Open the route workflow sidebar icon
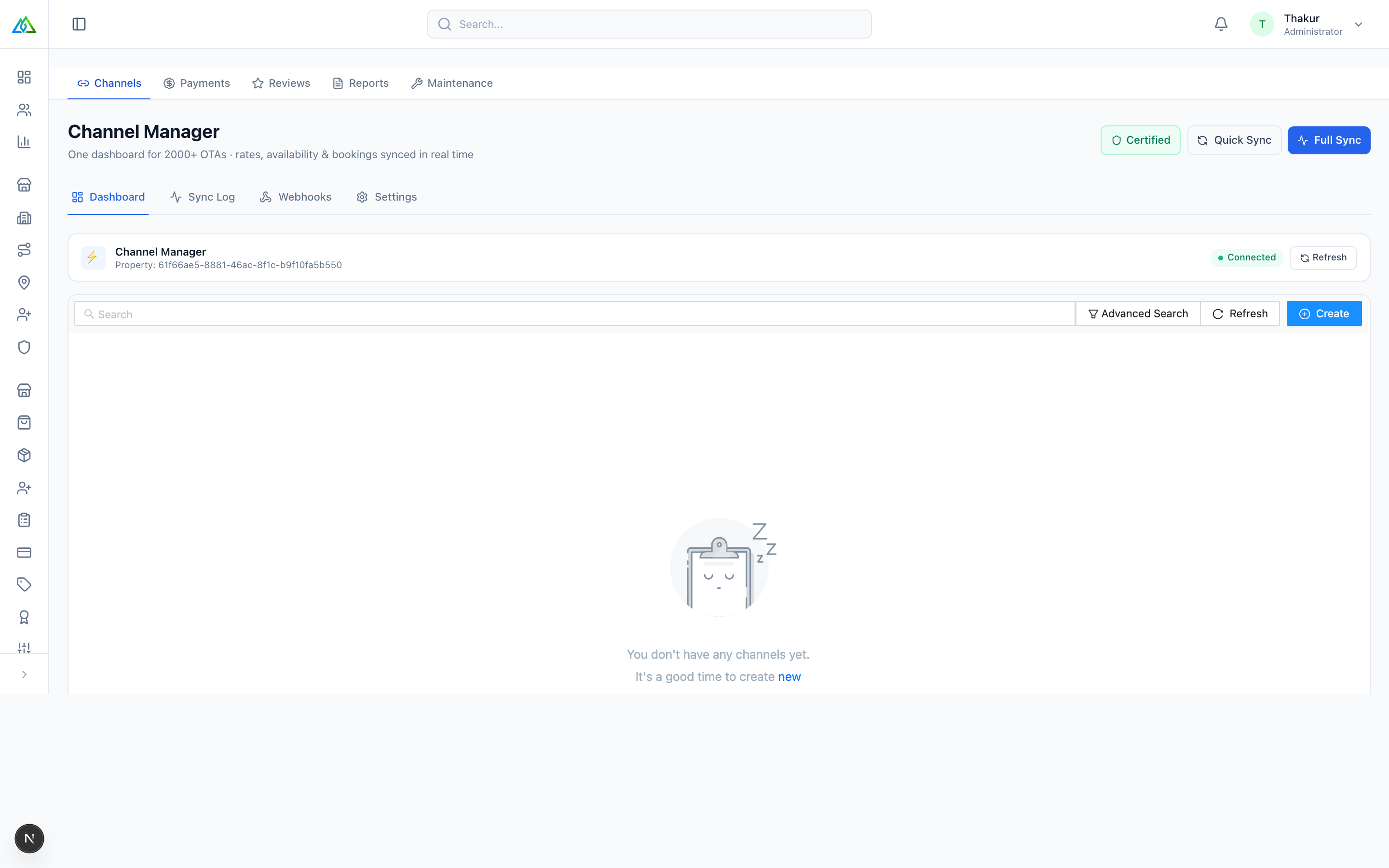 (x=24, y=250)
